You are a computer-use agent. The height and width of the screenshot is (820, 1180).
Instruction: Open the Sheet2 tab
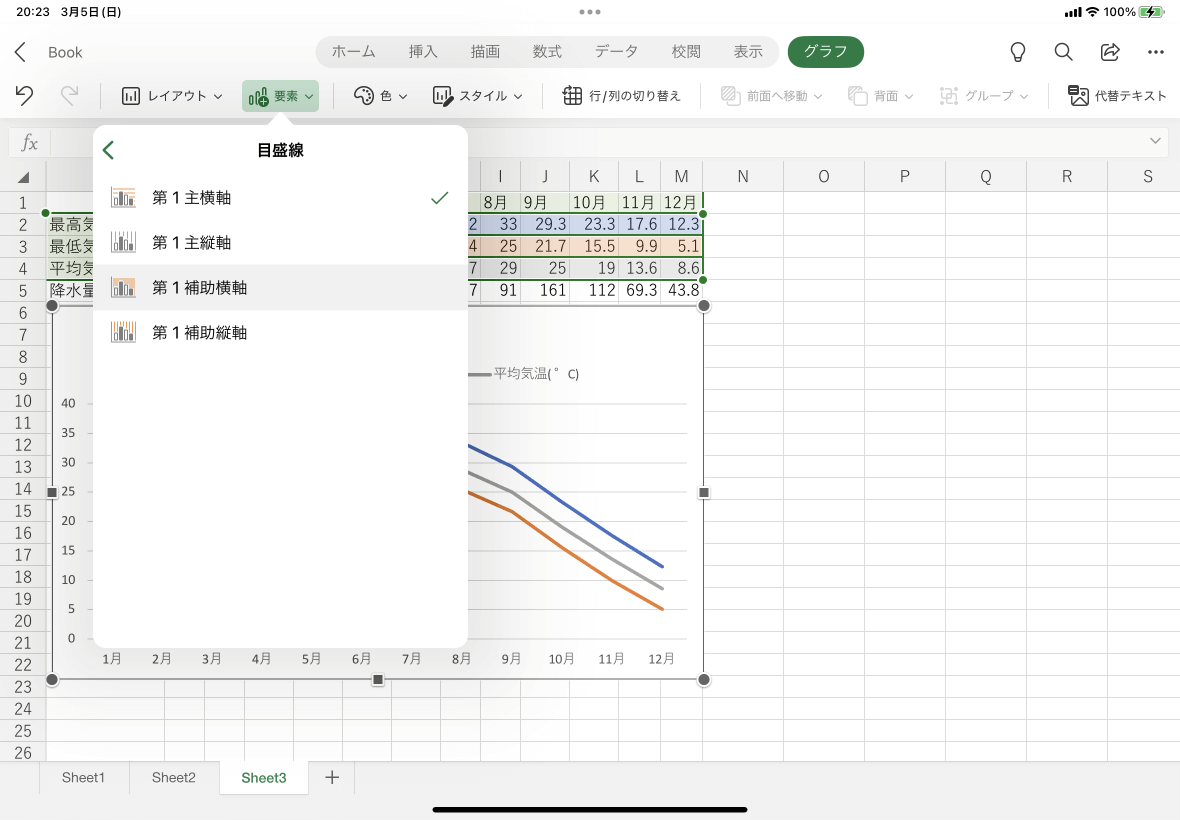click(x=174, y=777)
